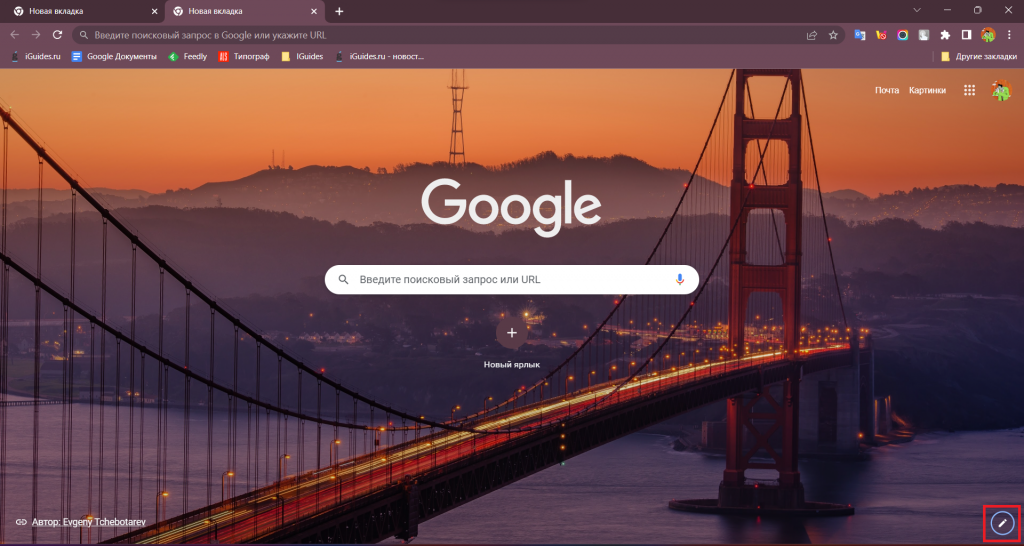Screen dimensions: 1024x546
Task: Click the Картинки link
Action: click(927, 90)
